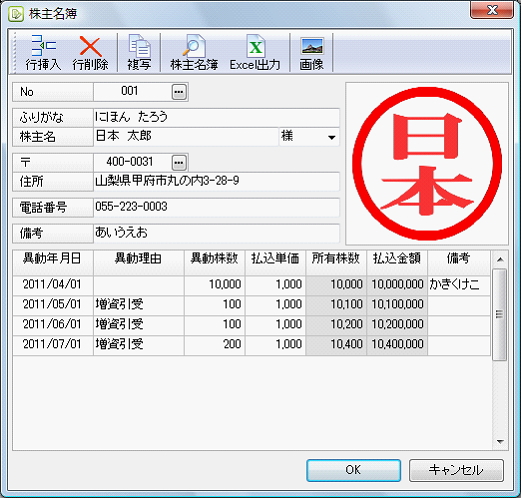Select the かきくけこ remarks cell
The image size is (521, 498).
point(459,284)
